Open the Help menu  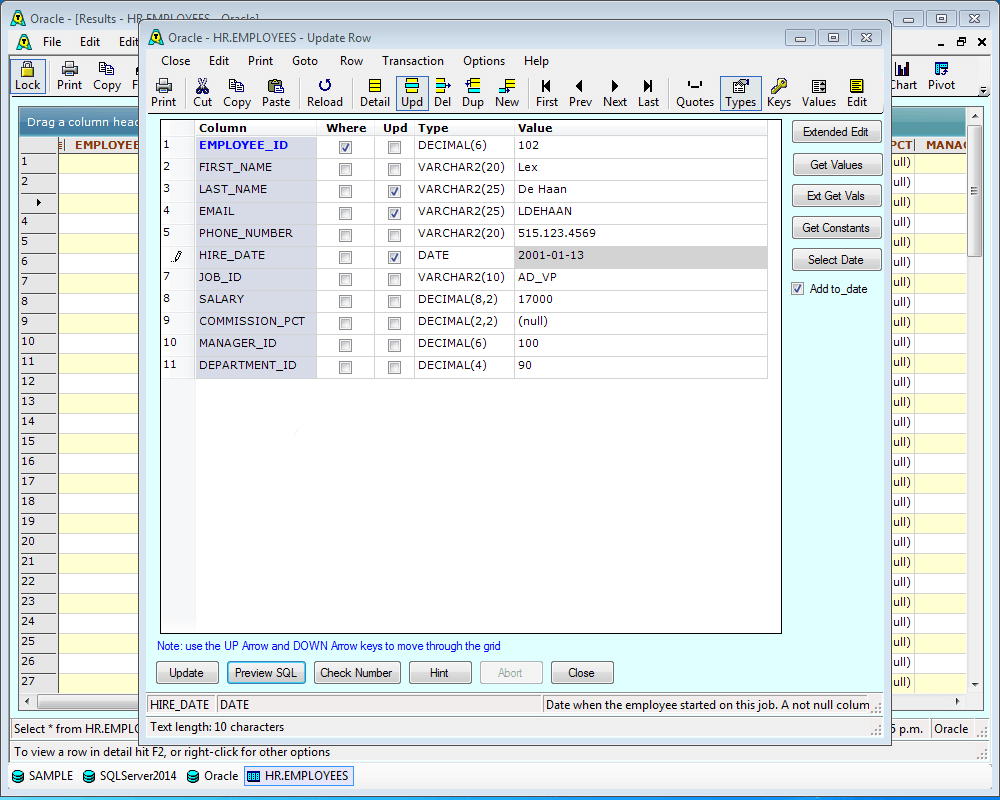[x=536, y=61]
